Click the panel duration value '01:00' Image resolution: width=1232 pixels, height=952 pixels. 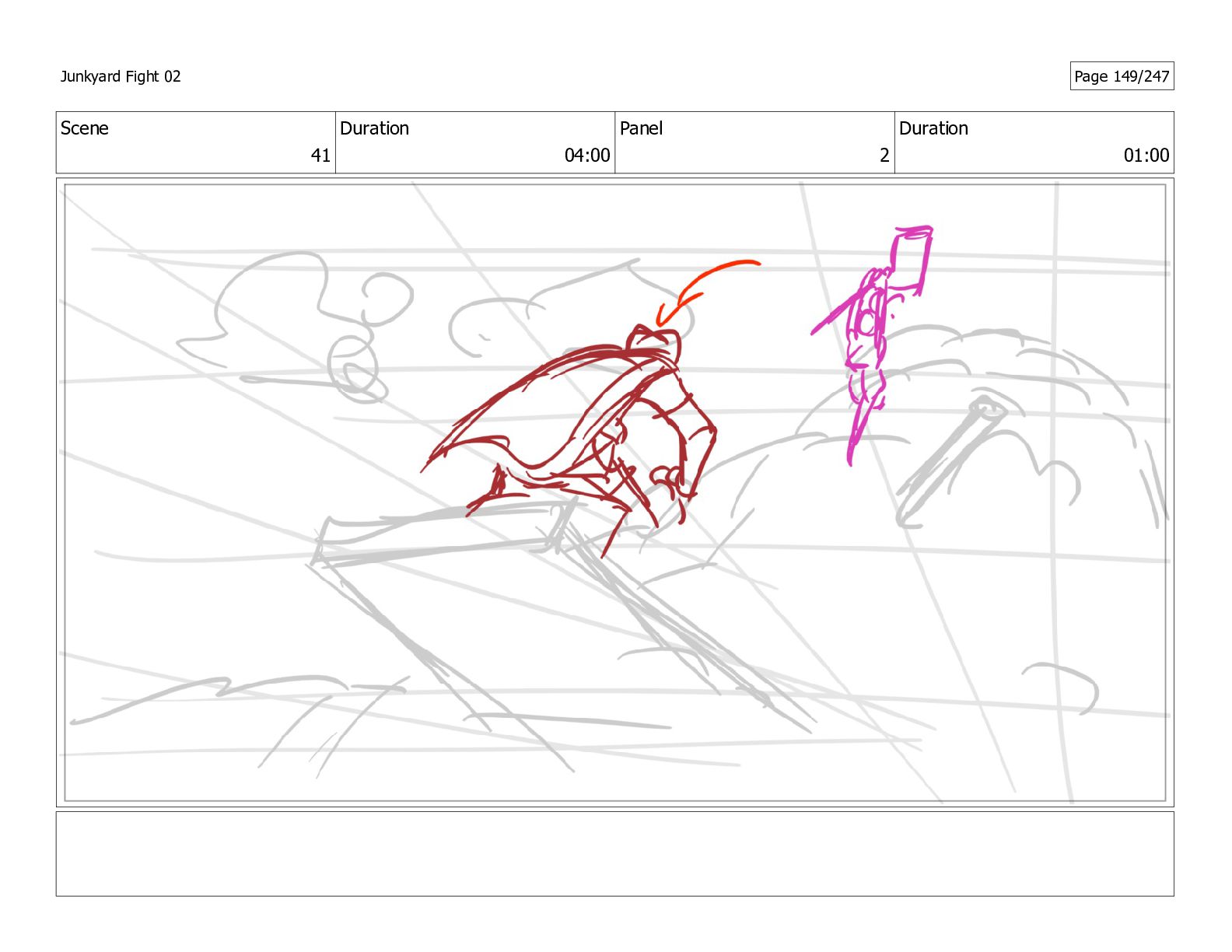pos(1146,156)
